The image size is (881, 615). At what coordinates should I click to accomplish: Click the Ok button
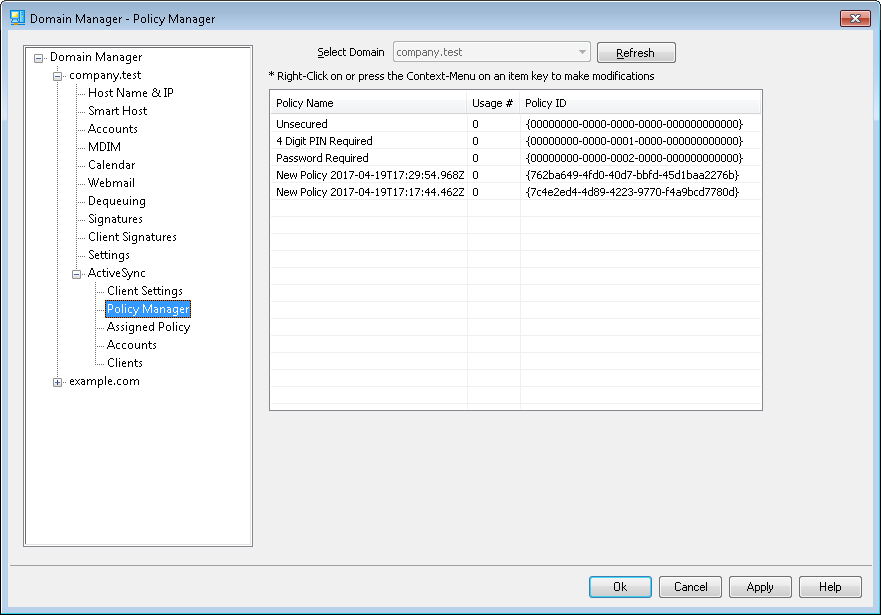click(x=620, y=587)
